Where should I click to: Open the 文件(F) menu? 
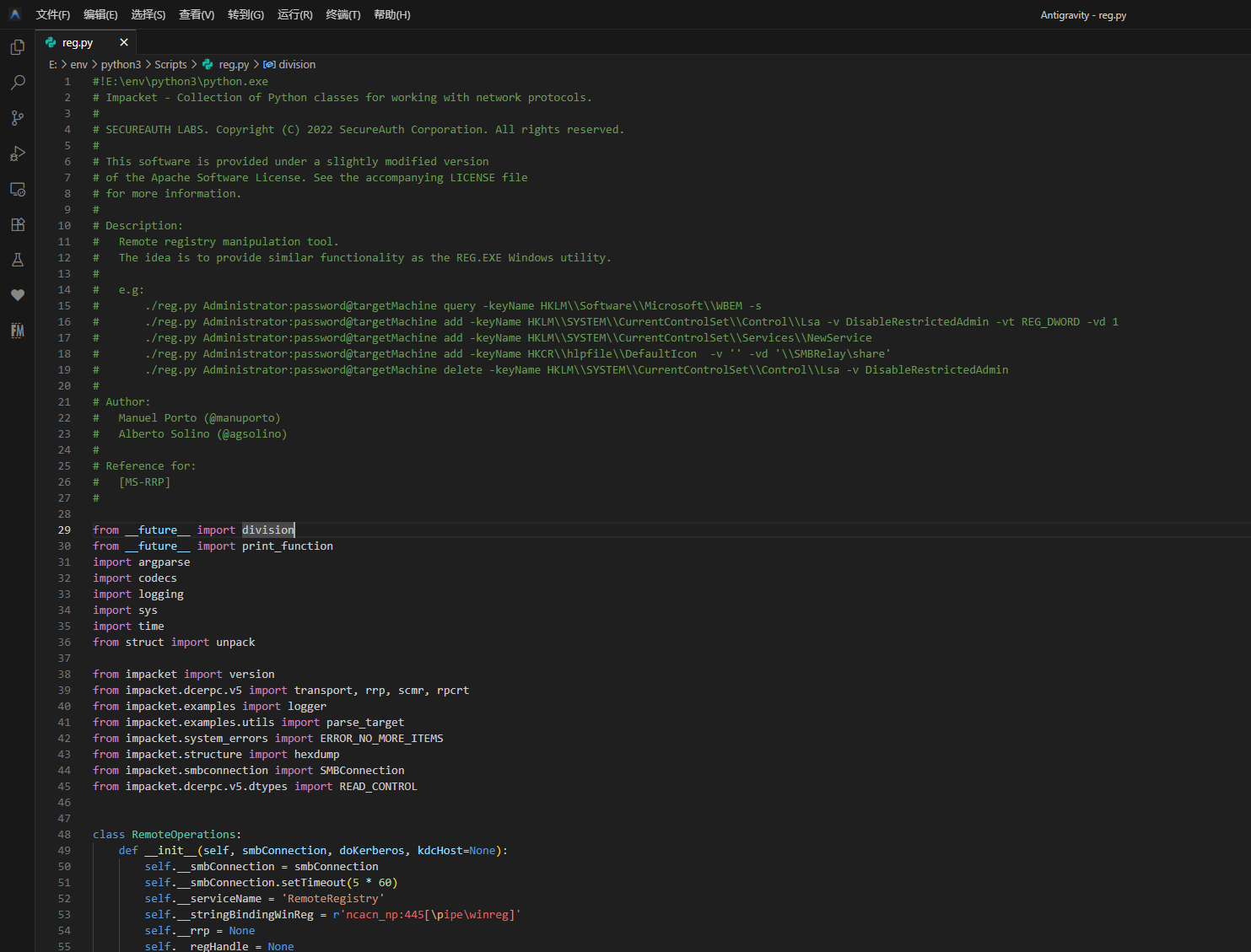[53, 14]
